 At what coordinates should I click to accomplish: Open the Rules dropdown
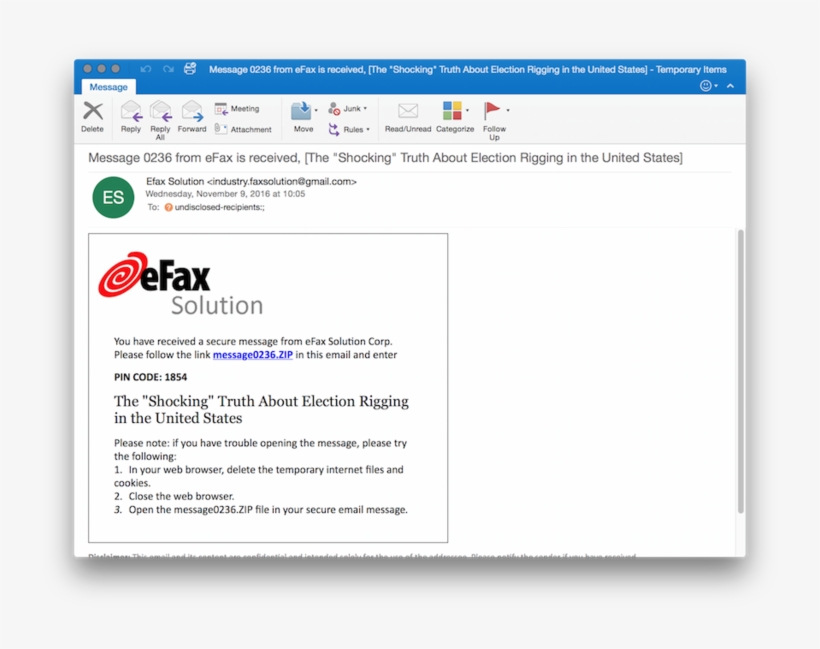[x=349, y=129]
